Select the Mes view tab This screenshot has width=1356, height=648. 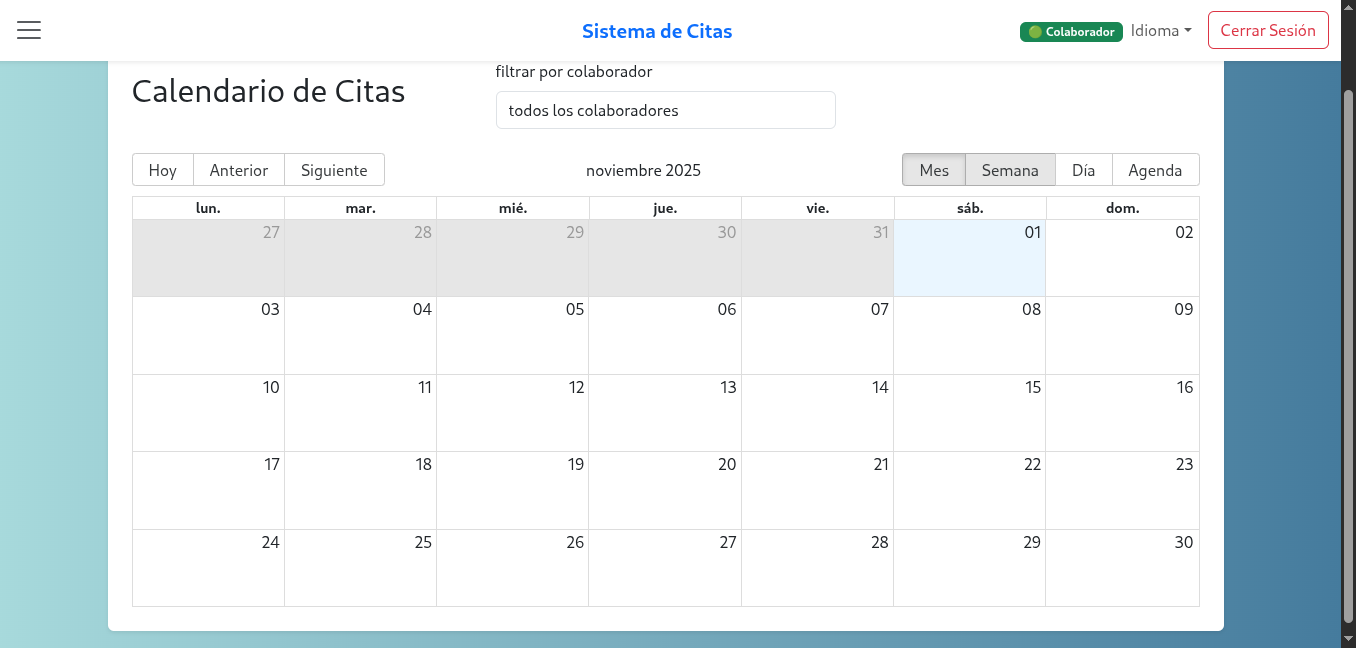tap(934, 170)
